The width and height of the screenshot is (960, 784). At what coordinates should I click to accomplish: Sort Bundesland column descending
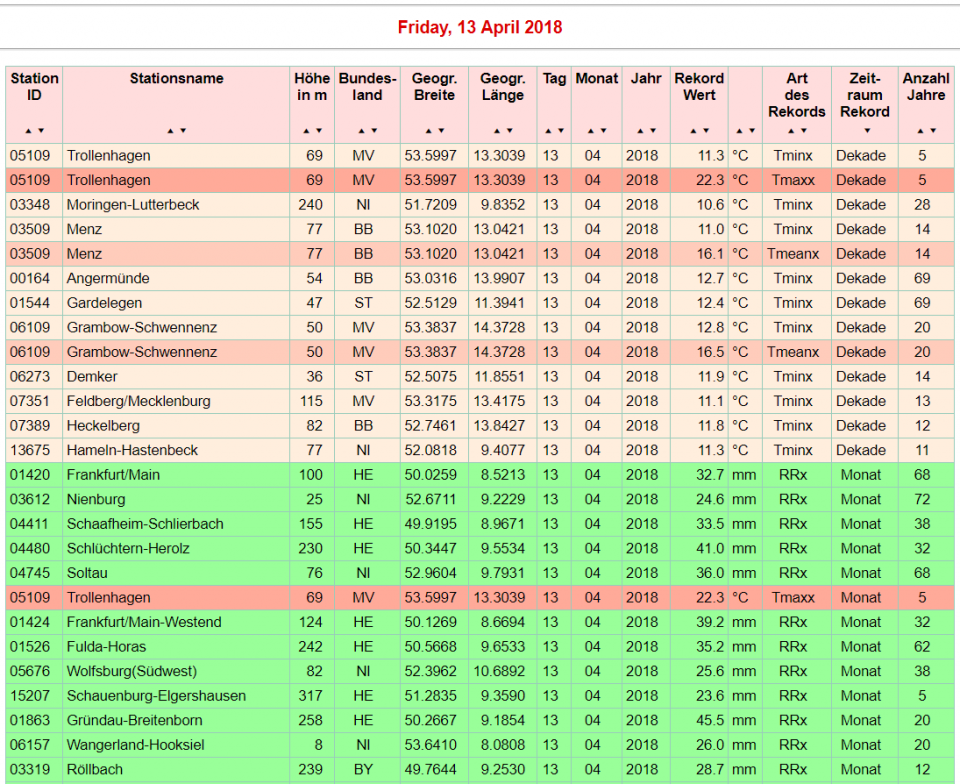click(374, 131)
